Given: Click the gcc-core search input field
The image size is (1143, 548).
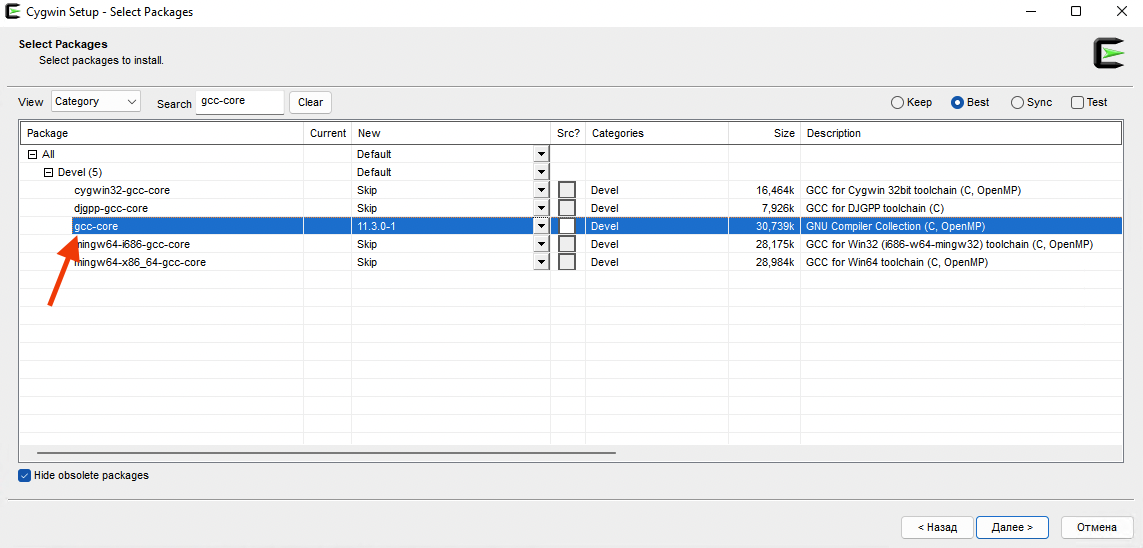Looking at the screenshot, I should [x=240, y=102].
